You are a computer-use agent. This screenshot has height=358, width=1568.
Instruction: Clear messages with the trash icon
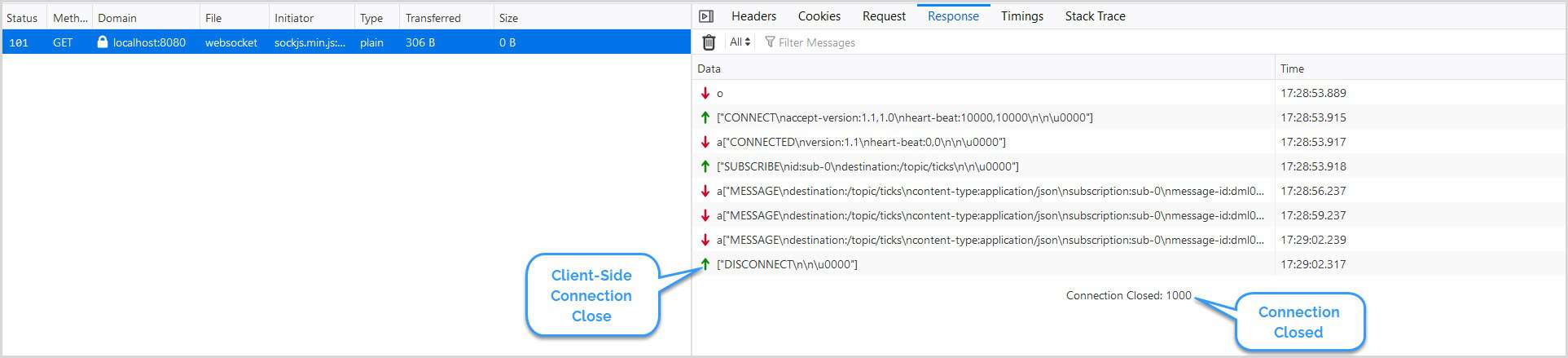point(709,42)
